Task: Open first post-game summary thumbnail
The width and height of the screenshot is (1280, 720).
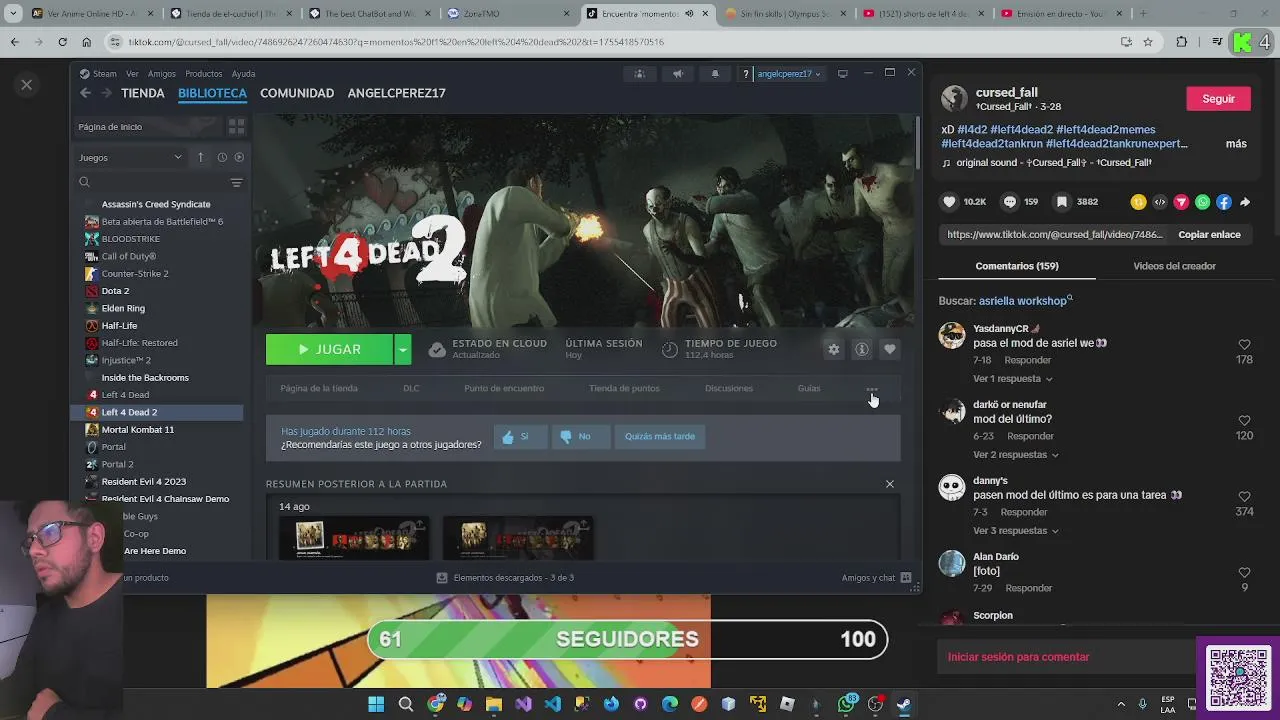Action: click(x=353, y=537)
